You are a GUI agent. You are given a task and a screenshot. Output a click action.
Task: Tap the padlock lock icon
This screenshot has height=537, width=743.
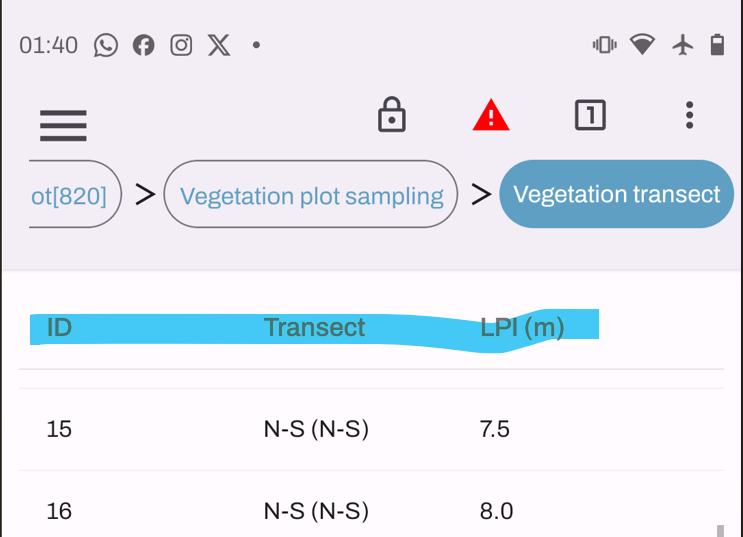click(x=391, y=116)
